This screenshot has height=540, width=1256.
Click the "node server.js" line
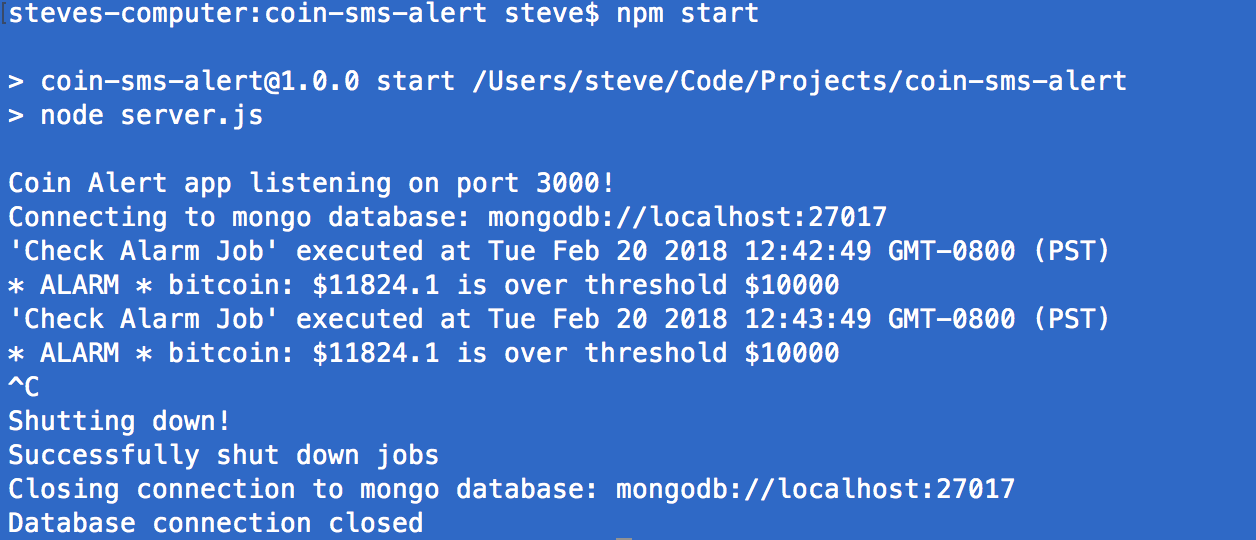point(151,116)
